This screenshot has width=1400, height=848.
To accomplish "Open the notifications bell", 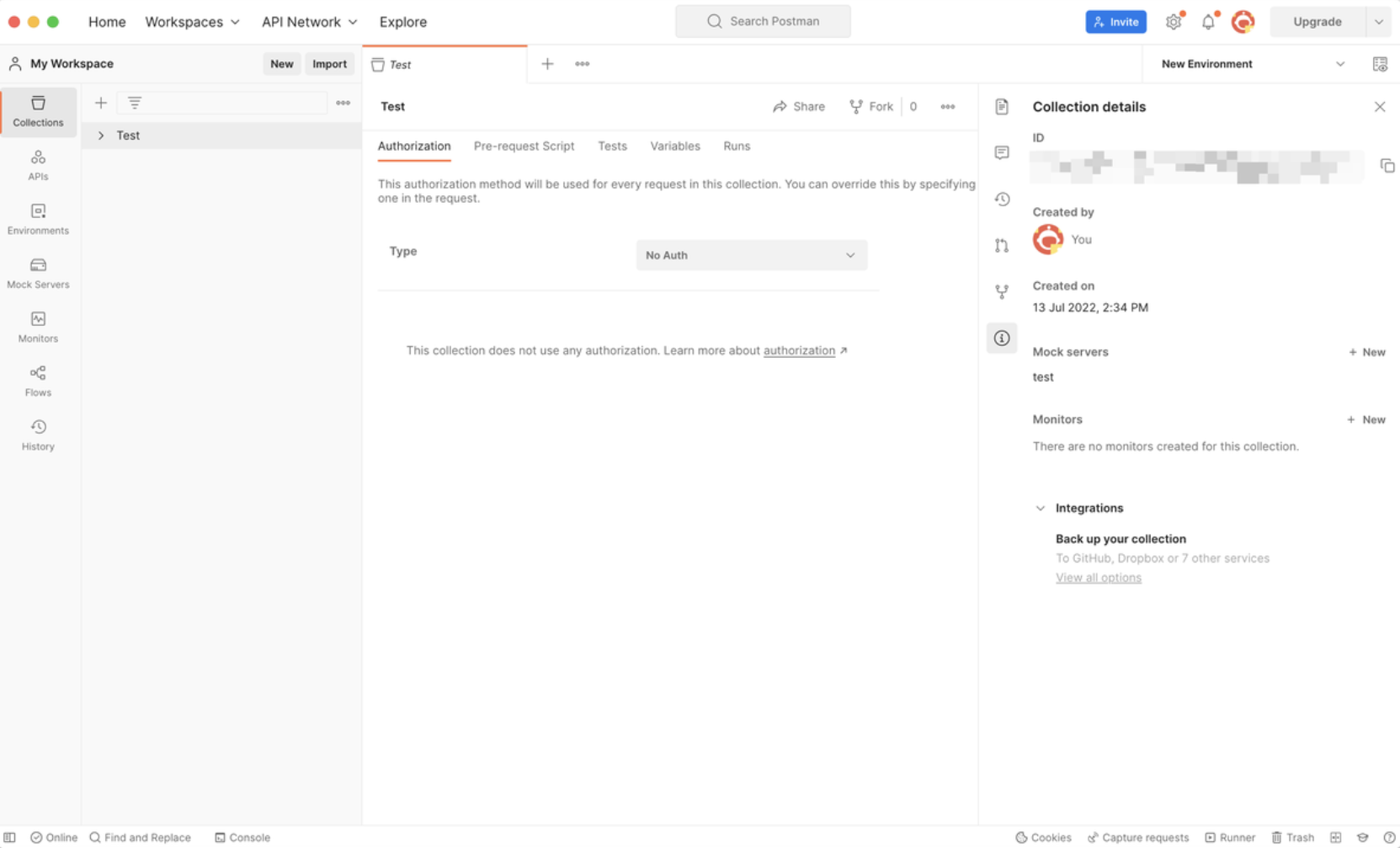I will 1208,22.
